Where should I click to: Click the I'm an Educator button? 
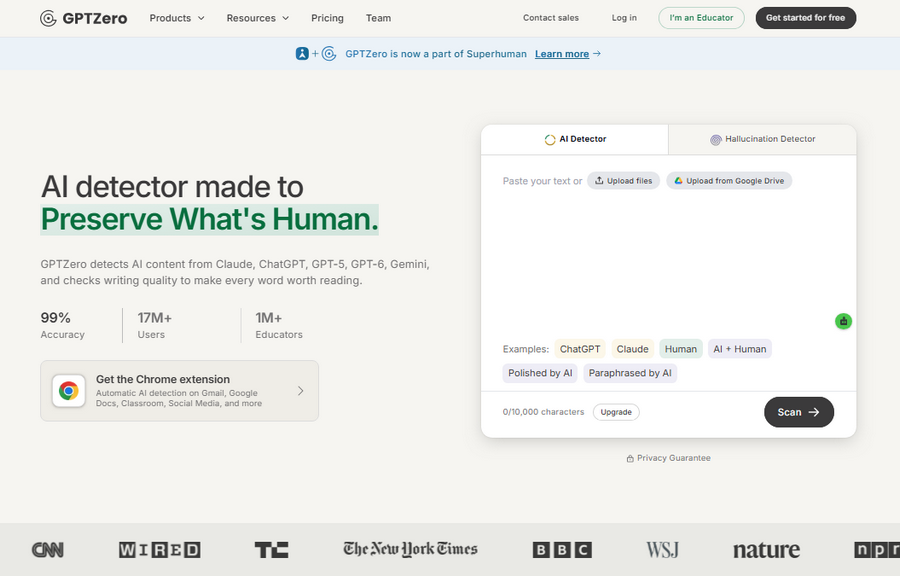(x=701, y=18)
